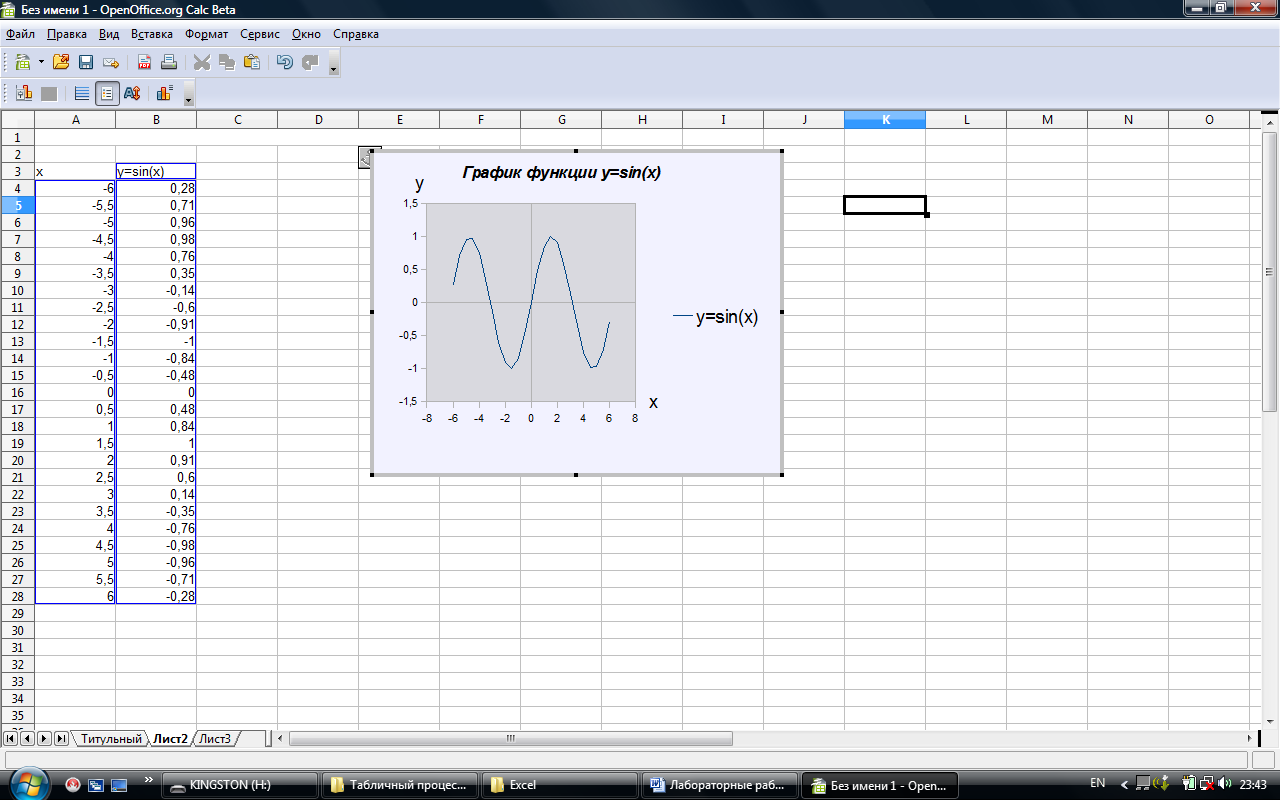Screen dimensions: 1280x800
Task: Select cell B3 containing y=sin(x)
Action: 156,171
